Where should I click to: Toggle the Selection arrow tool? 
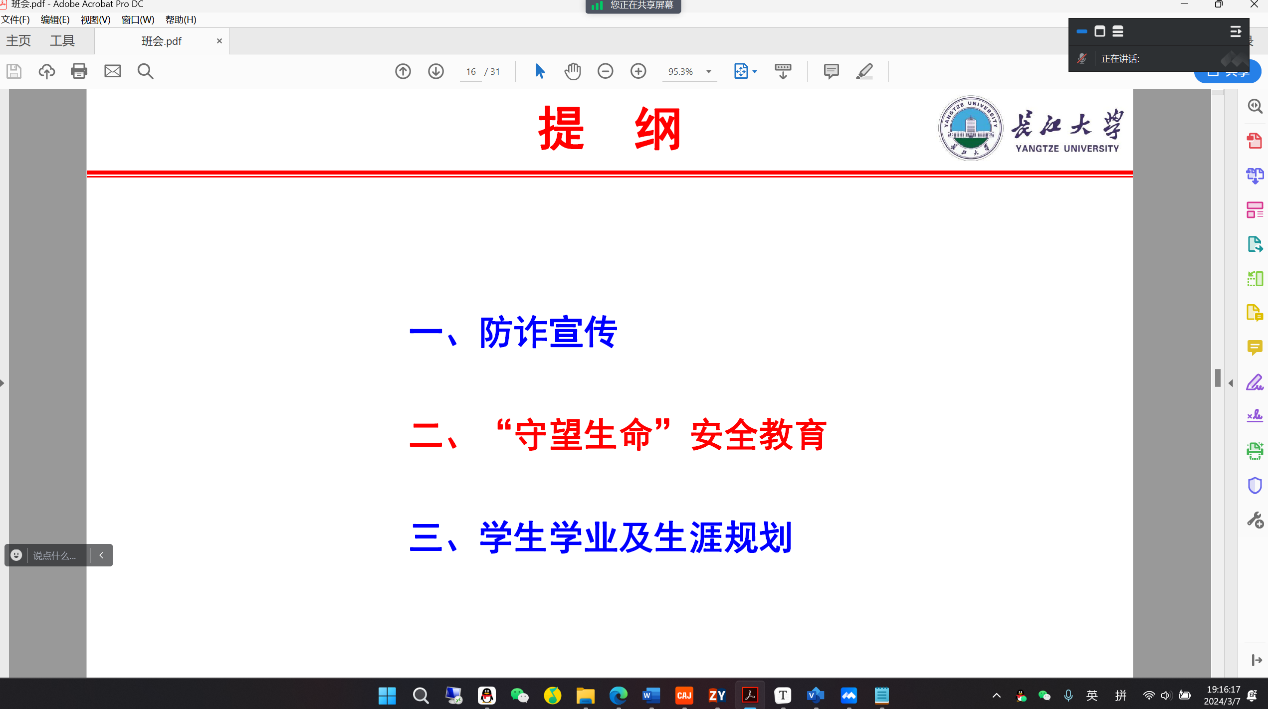[x=540, y=71]
